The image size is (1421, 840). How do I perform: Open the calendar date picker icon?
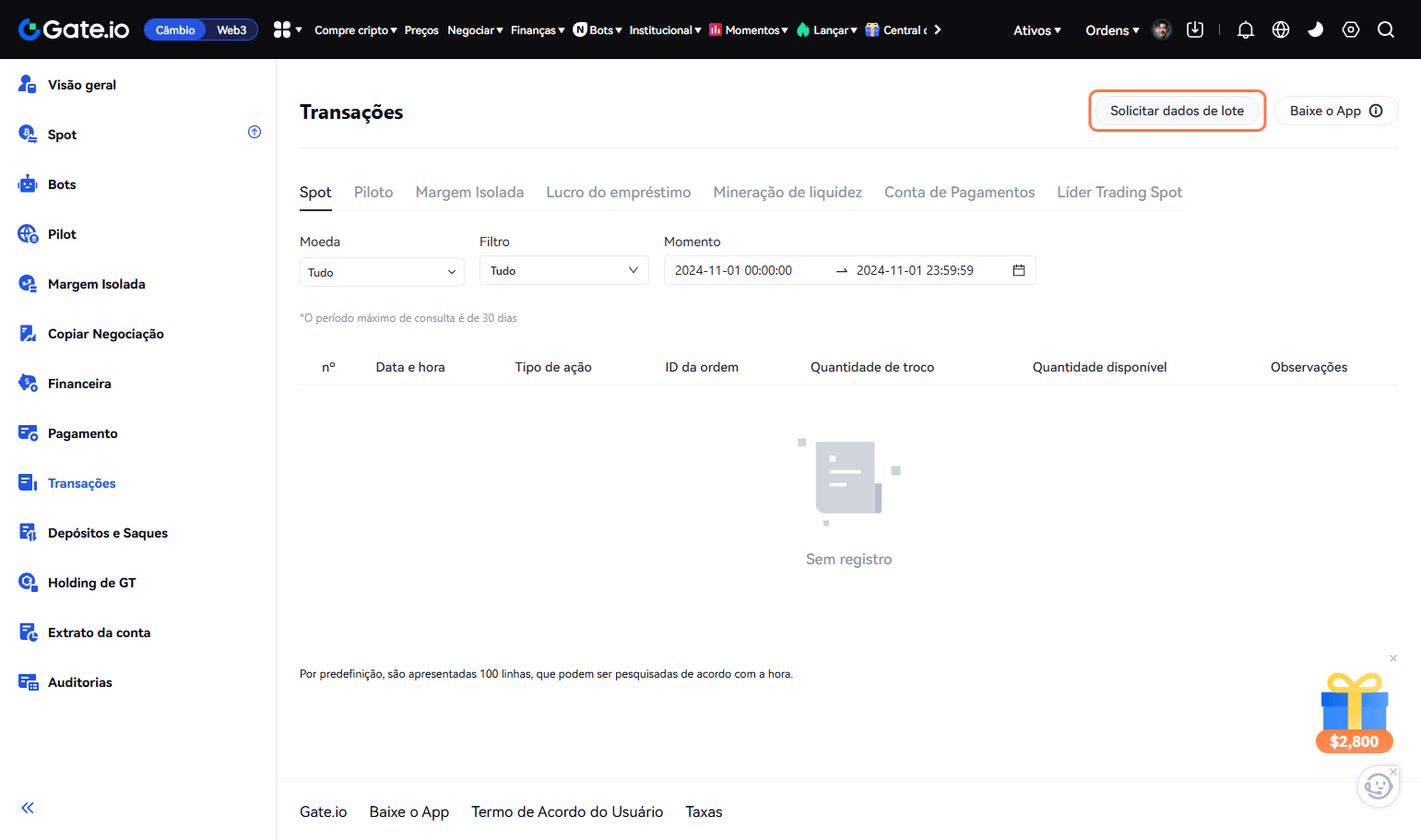coord(1019,270)
